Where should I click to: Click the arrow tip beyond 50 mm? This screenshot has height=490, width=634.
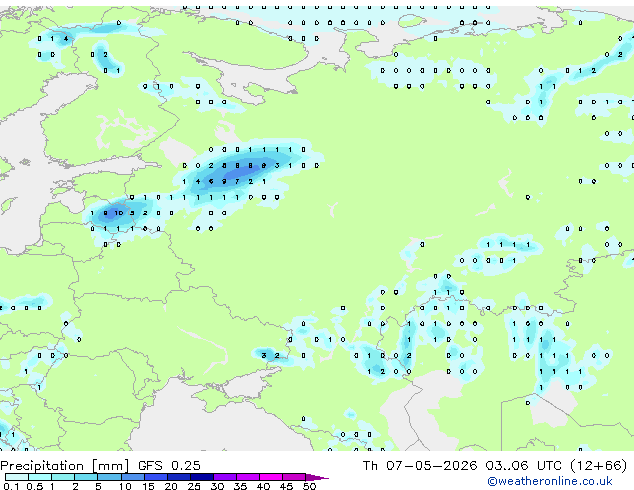click(317, 477)
